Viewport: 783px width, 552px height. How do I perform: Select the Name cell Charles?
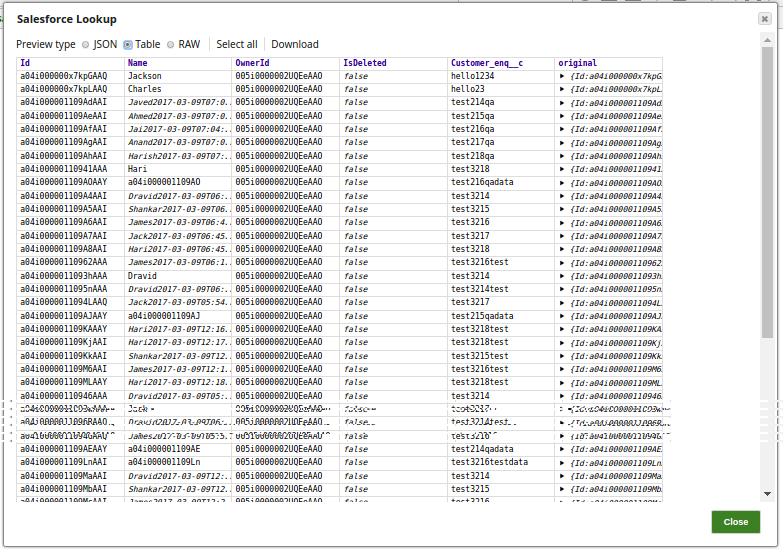178,89
